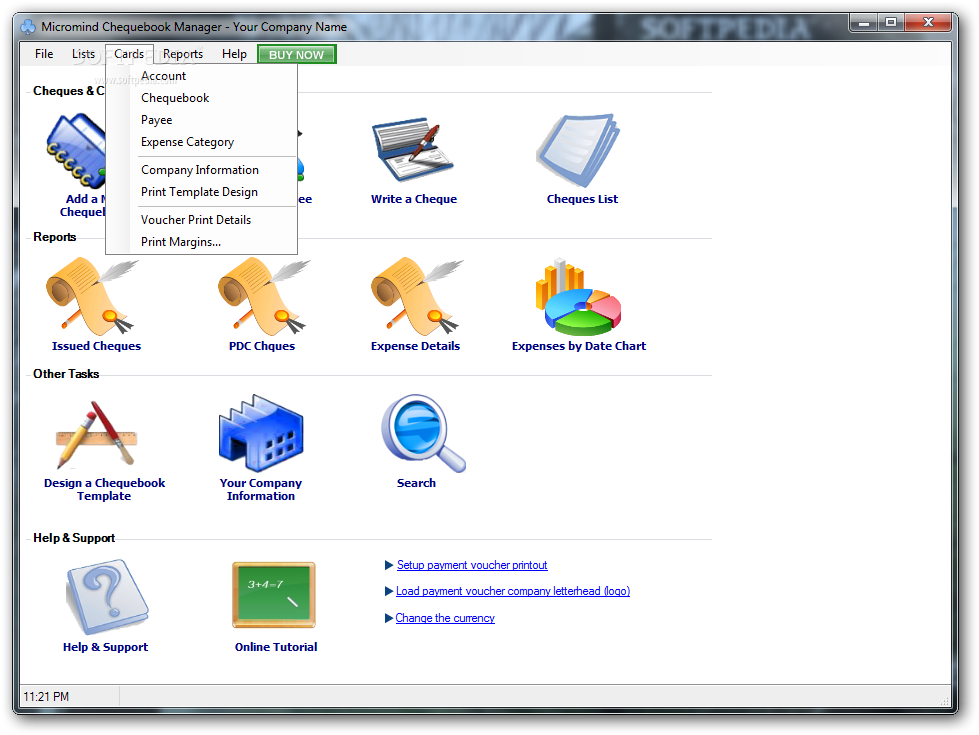Select Company Information menu entry
Viewport: 979px width, 735px height.
click(x=201, y=170)
